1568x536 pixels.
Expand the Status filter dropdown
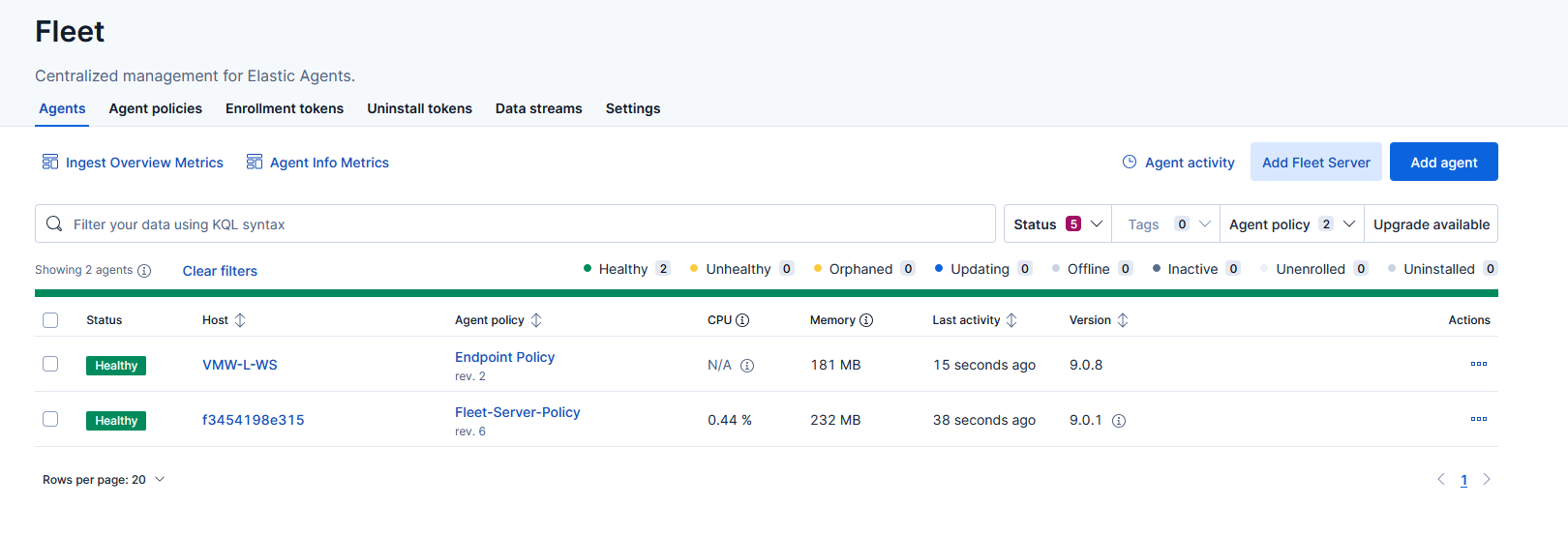tap(1057, 224)
